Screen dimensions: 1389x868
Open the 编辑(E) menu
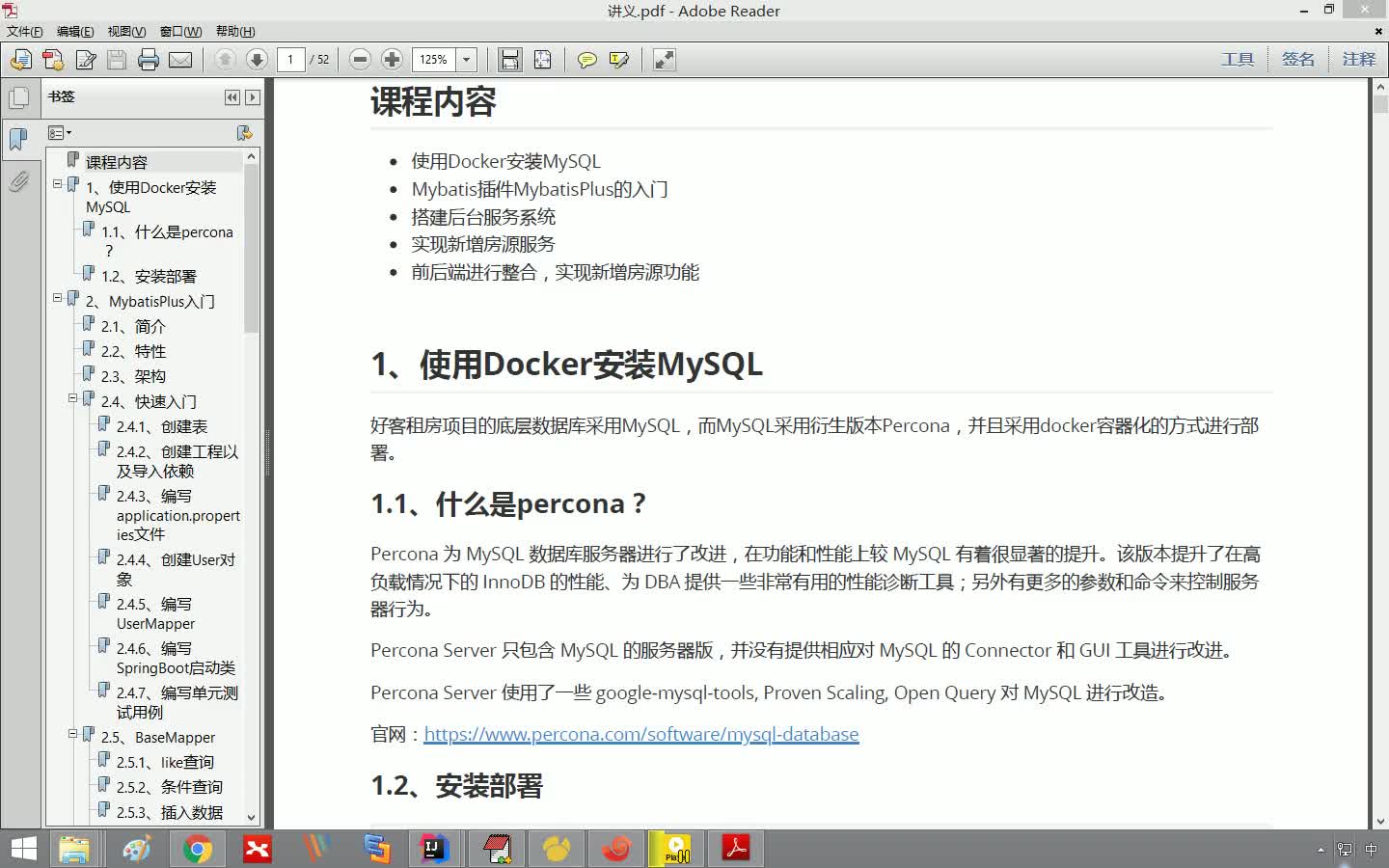[x=75, y=31]
